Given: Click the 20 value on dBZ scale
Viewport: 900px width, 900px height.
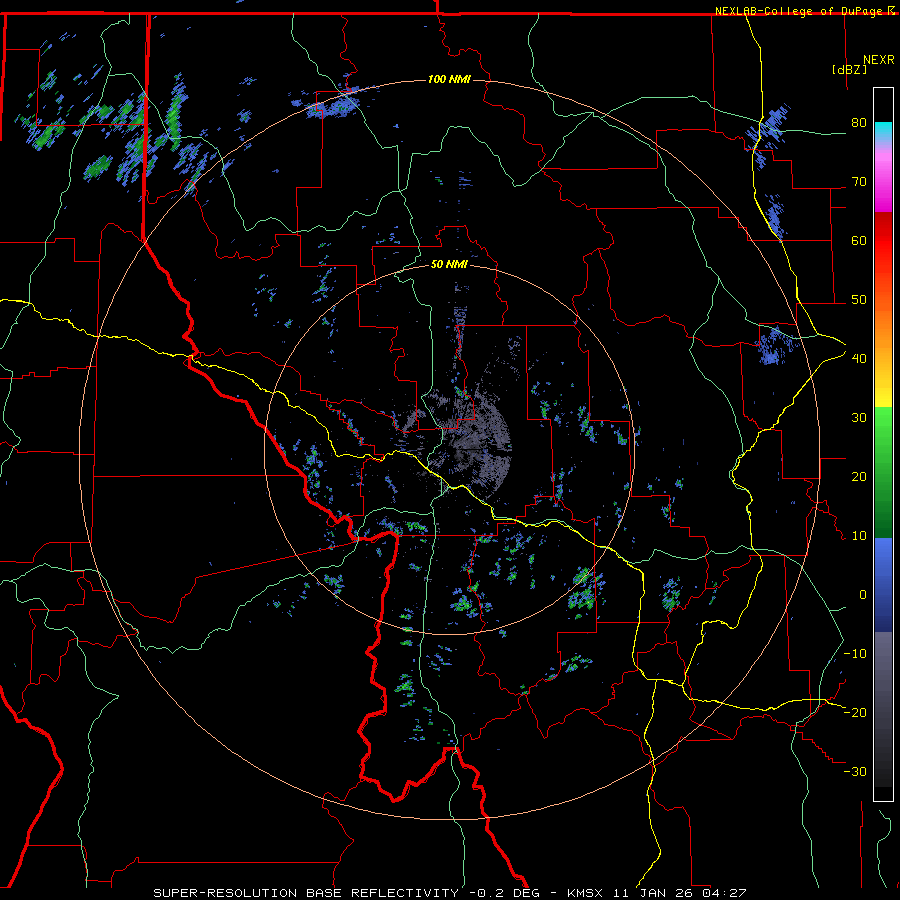Looking at the screenshot, I should coord(859,477).
